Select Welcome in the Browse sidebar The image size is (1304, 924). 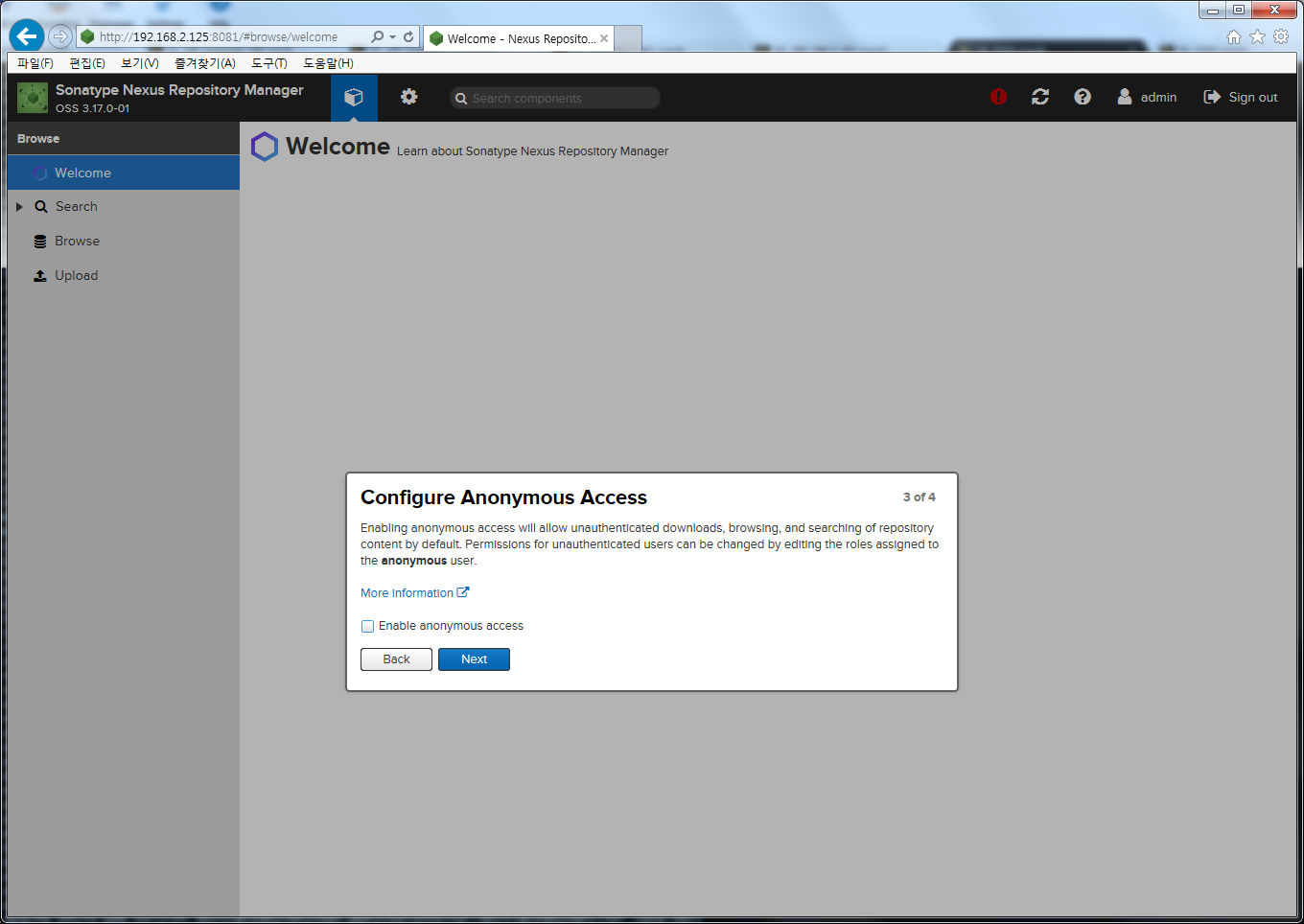(123, 173)
